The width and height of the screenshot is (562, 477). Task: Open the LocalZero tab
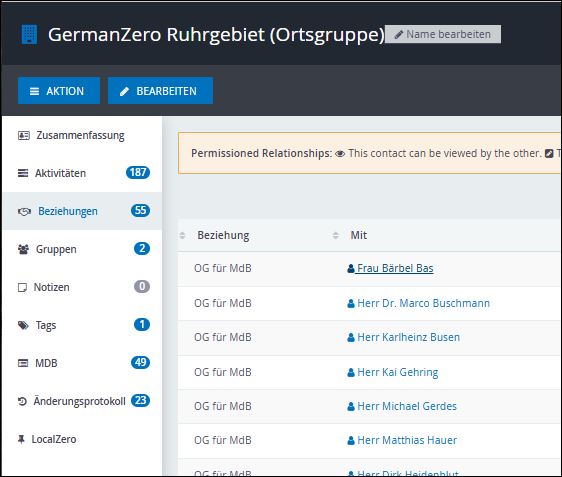(x=82, y=439)
